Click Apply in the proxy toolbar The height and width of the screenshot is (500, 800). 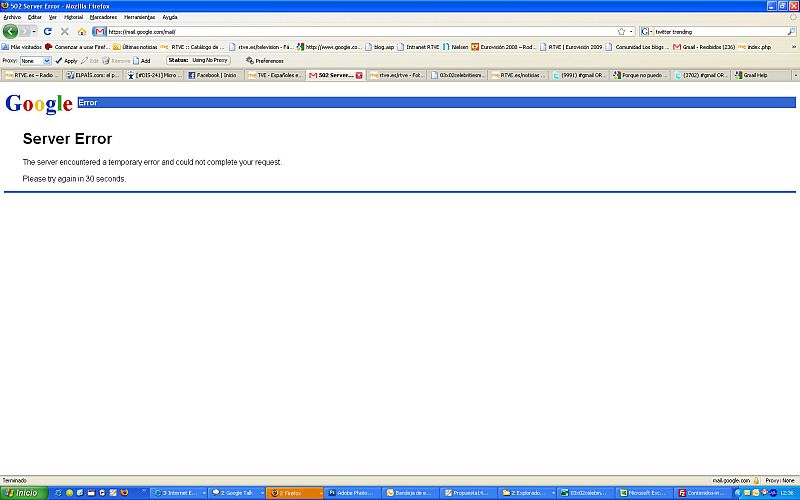click(66, 60)
